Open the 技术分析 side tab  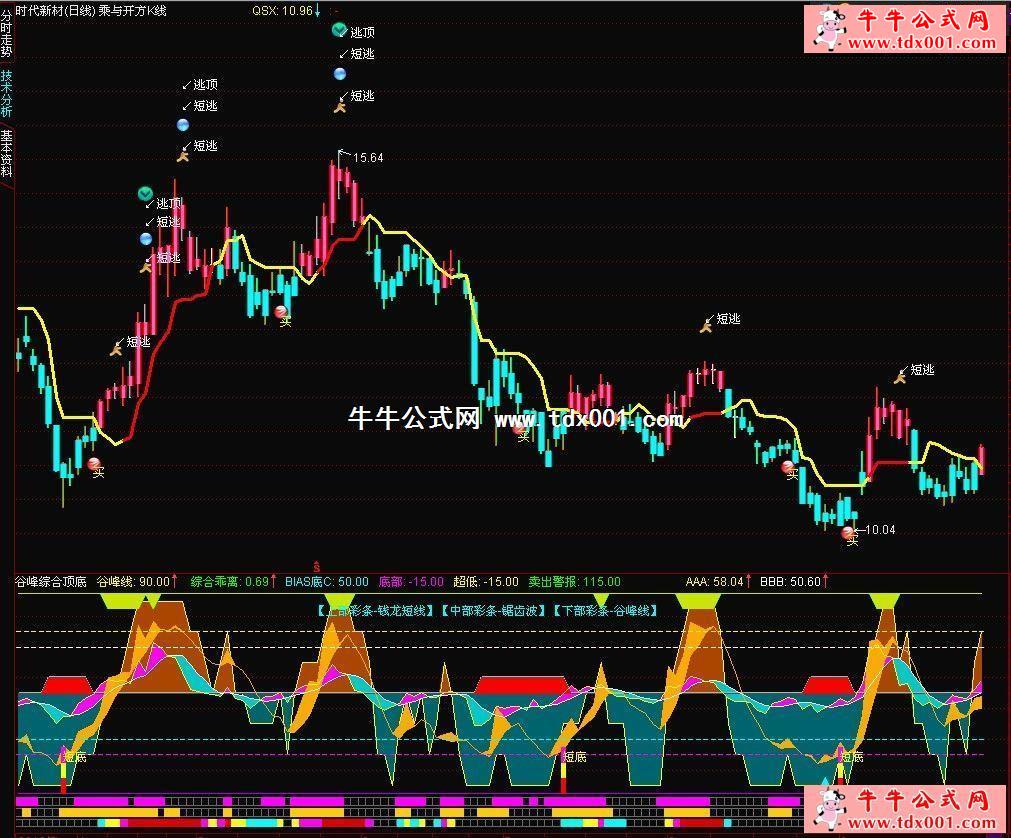(x=7, y=93)
